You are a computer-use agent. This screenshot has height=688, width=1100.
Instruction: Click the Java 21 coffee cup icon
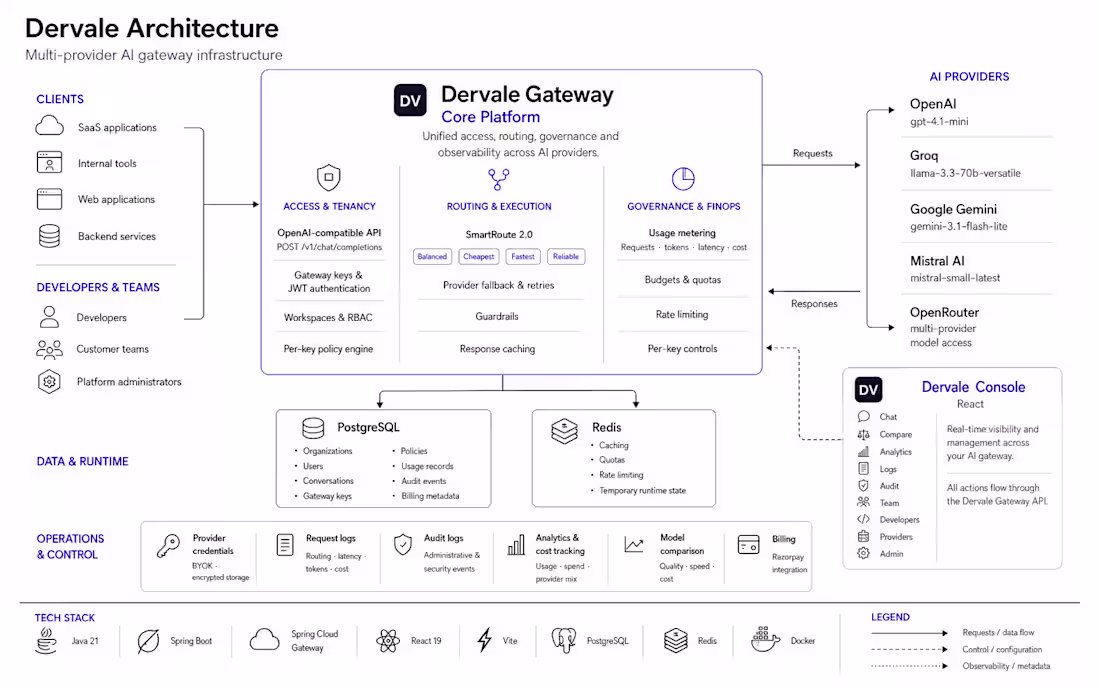(46, 641)
